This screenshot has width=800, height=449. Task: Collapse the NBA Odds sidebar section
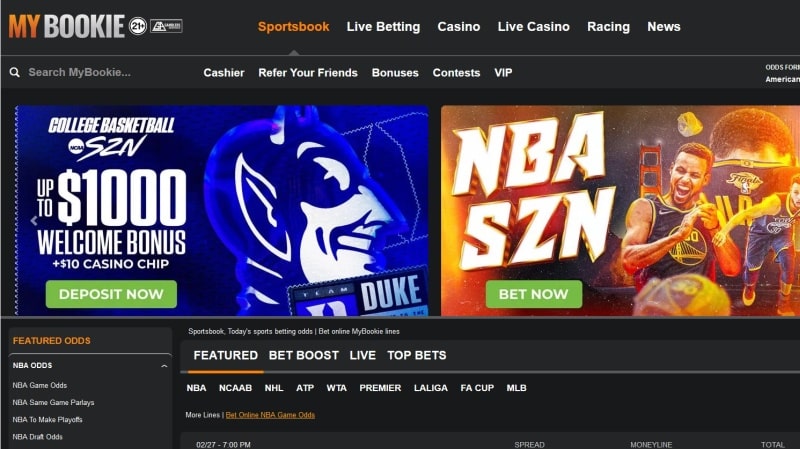[164, 366]
